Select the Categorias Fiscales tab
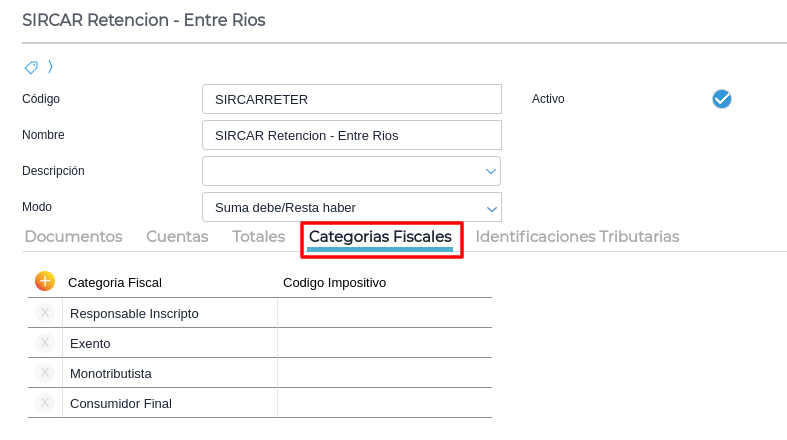The height and width of the screenshot is (440, 787). [x=380, y=237]
